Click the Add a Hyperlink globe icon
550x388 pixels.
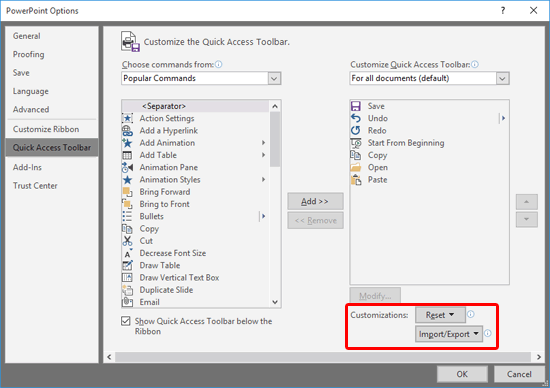[127, 131]
